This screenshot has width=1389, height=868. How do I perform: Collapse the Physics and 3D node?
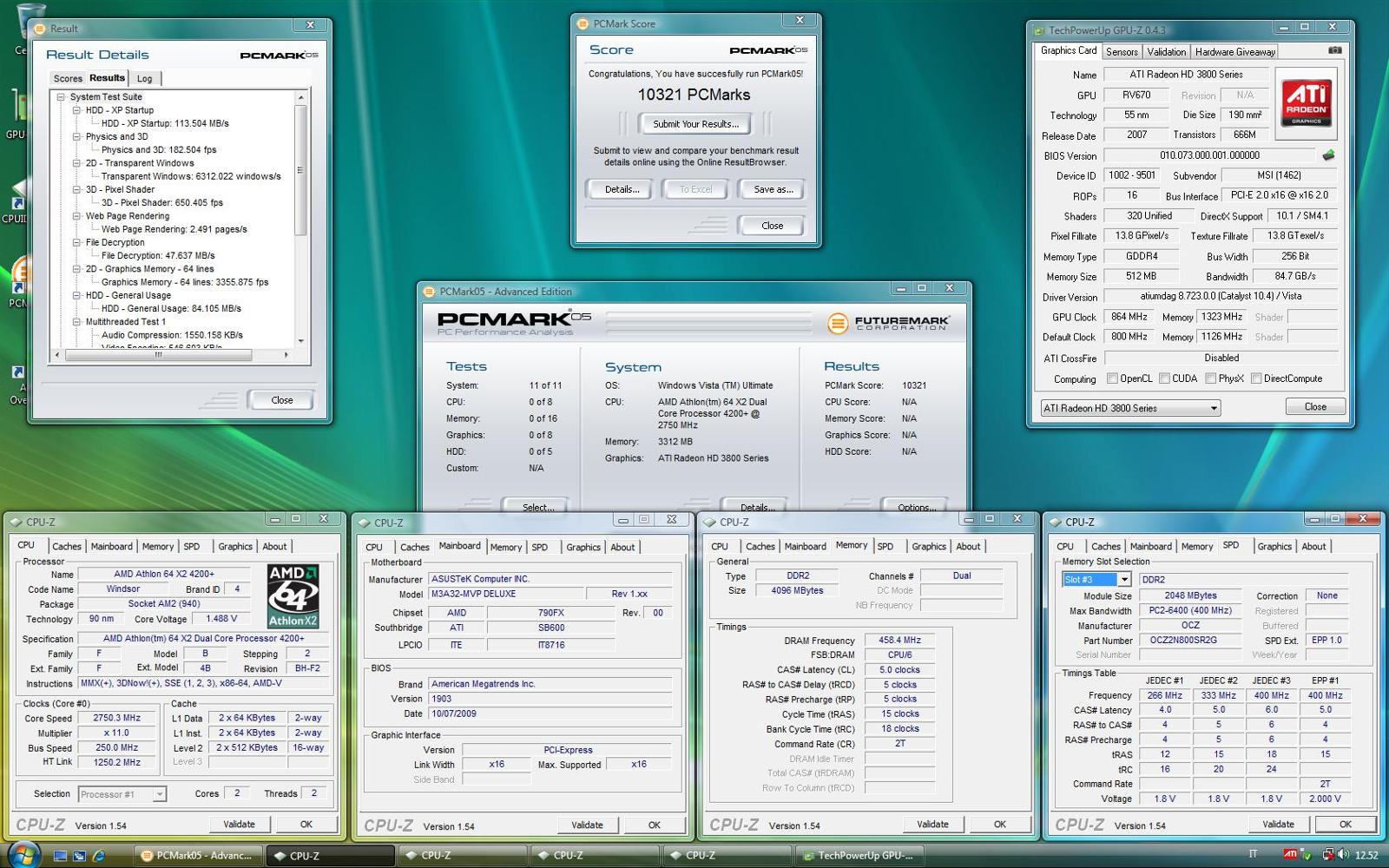tap(76, 136)
